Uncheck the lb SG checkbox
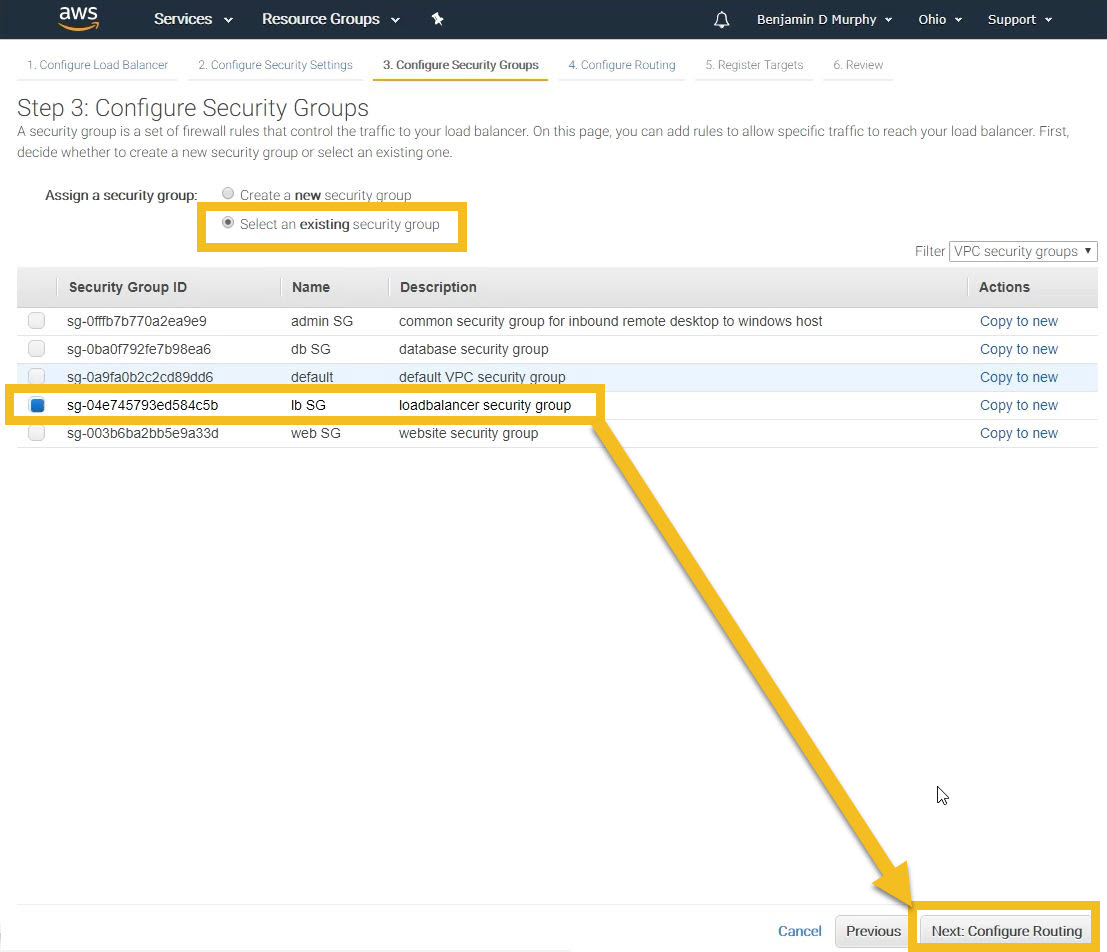 coord(37,405)
